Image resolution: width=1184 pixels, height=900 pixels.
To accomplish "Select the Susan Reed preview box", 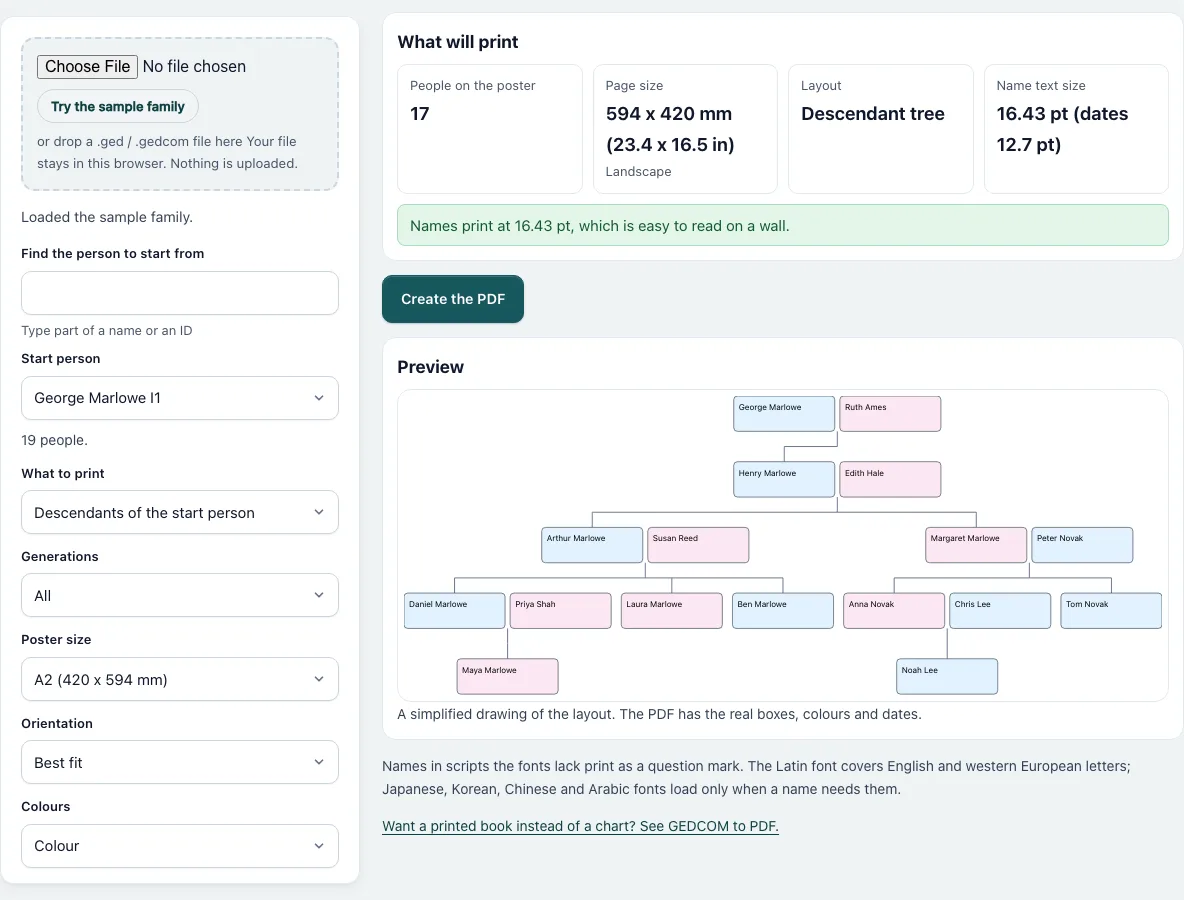I will tap(698, 545).
